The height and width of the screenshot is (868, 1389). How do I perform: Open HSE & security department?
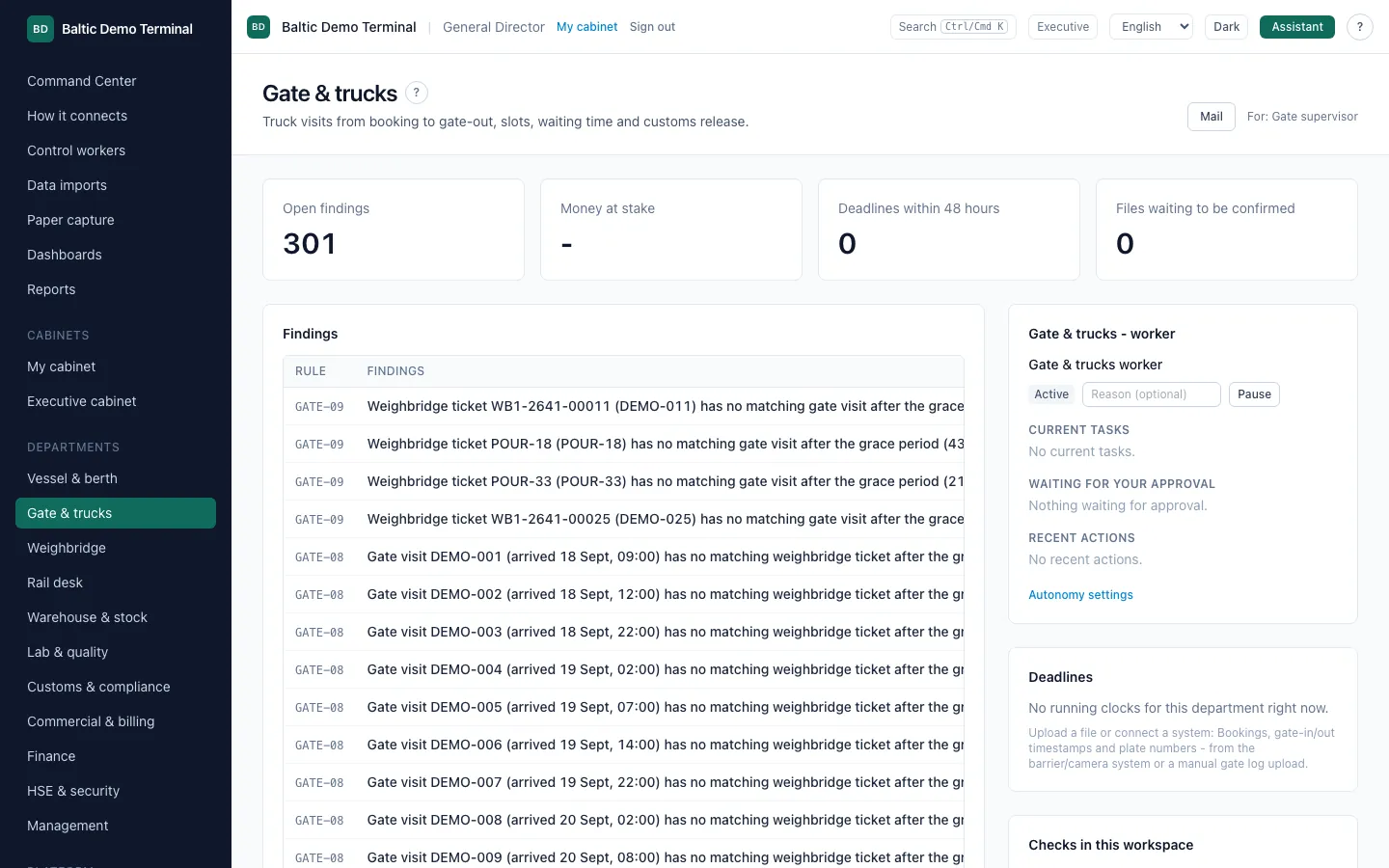coord(116,791)
